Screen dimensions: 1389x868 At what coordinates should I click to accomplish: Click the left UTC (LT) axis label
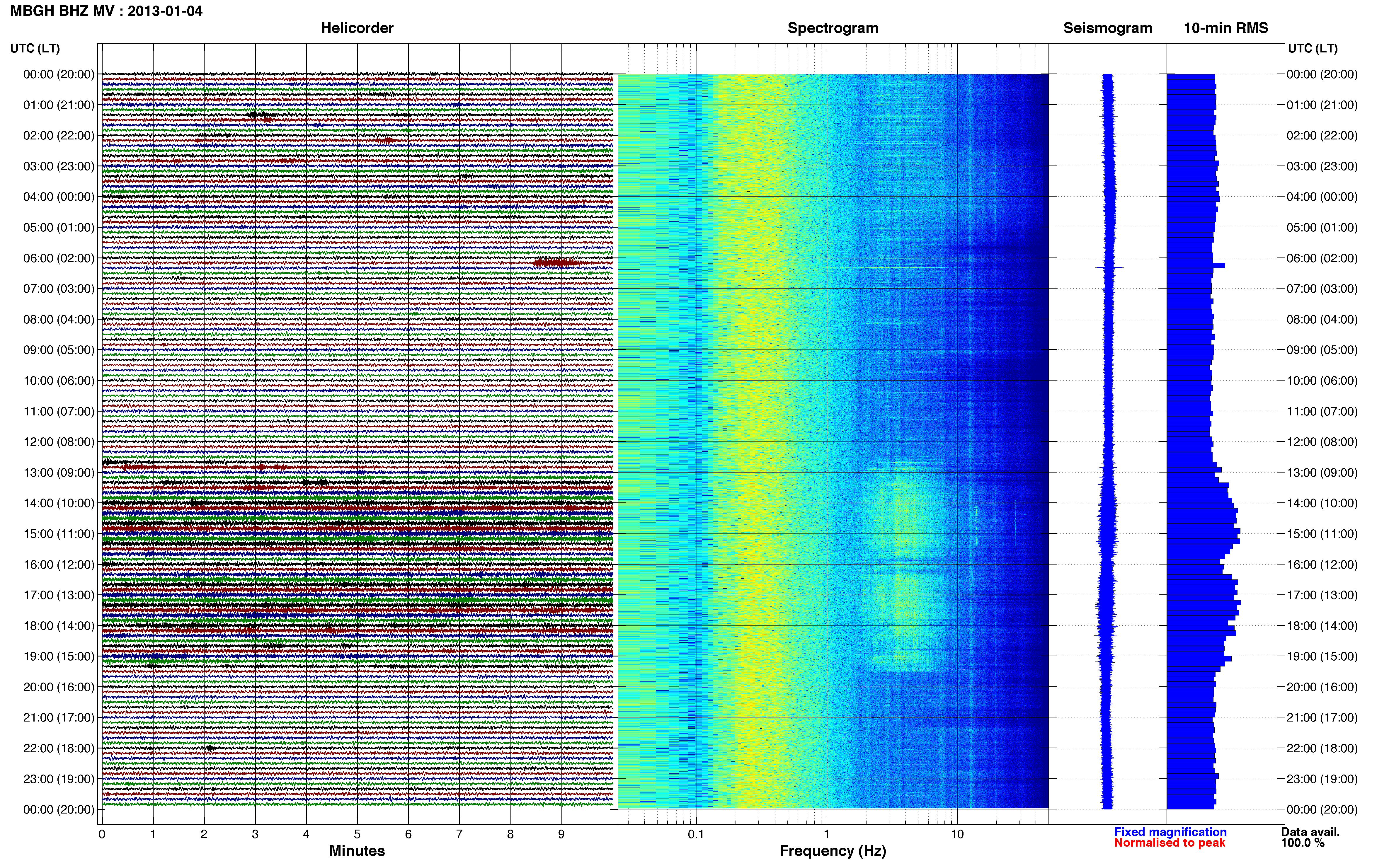tap(35, 48)
